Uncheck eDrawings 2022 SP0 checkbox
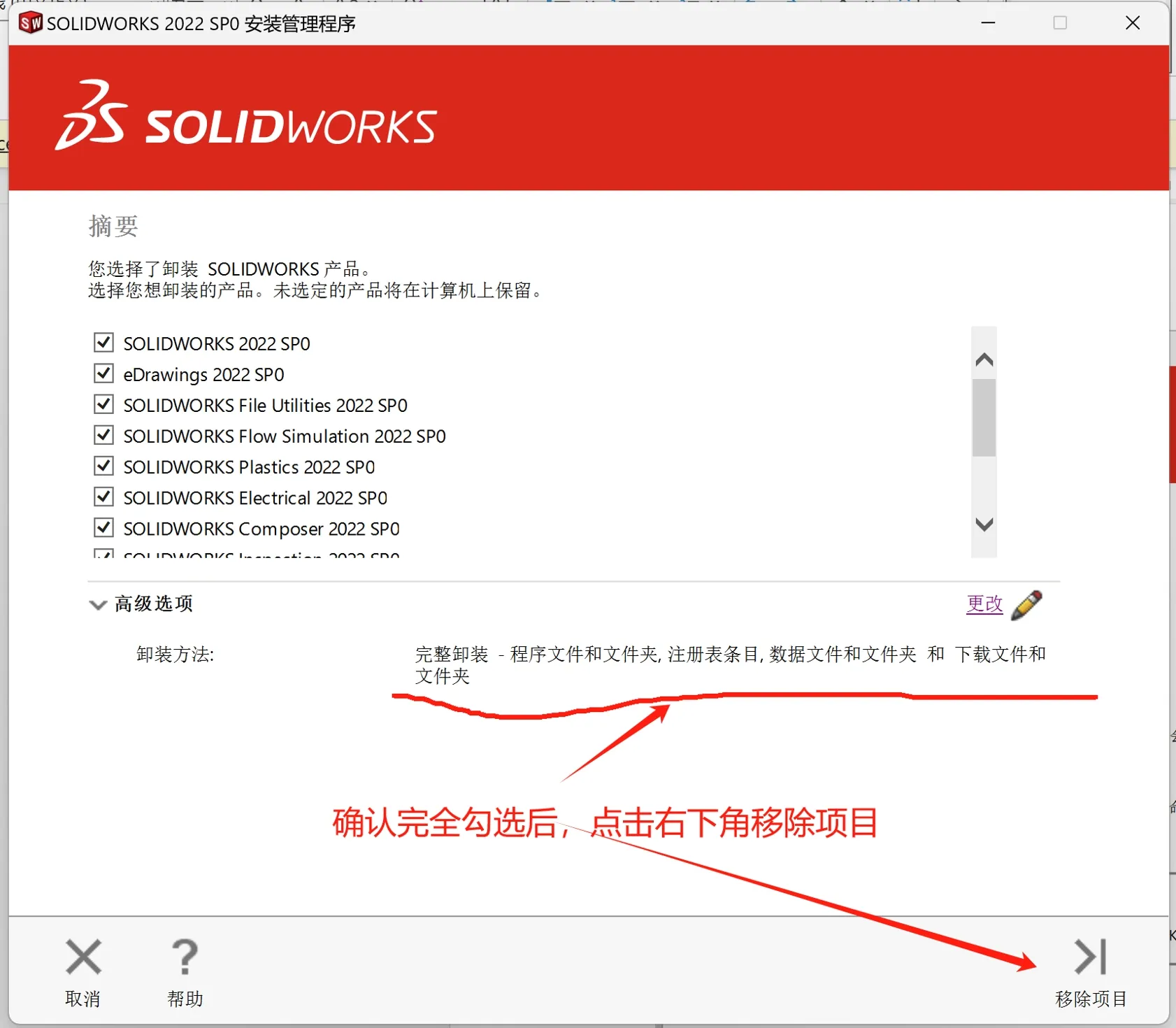 click(x=103, y=373)
